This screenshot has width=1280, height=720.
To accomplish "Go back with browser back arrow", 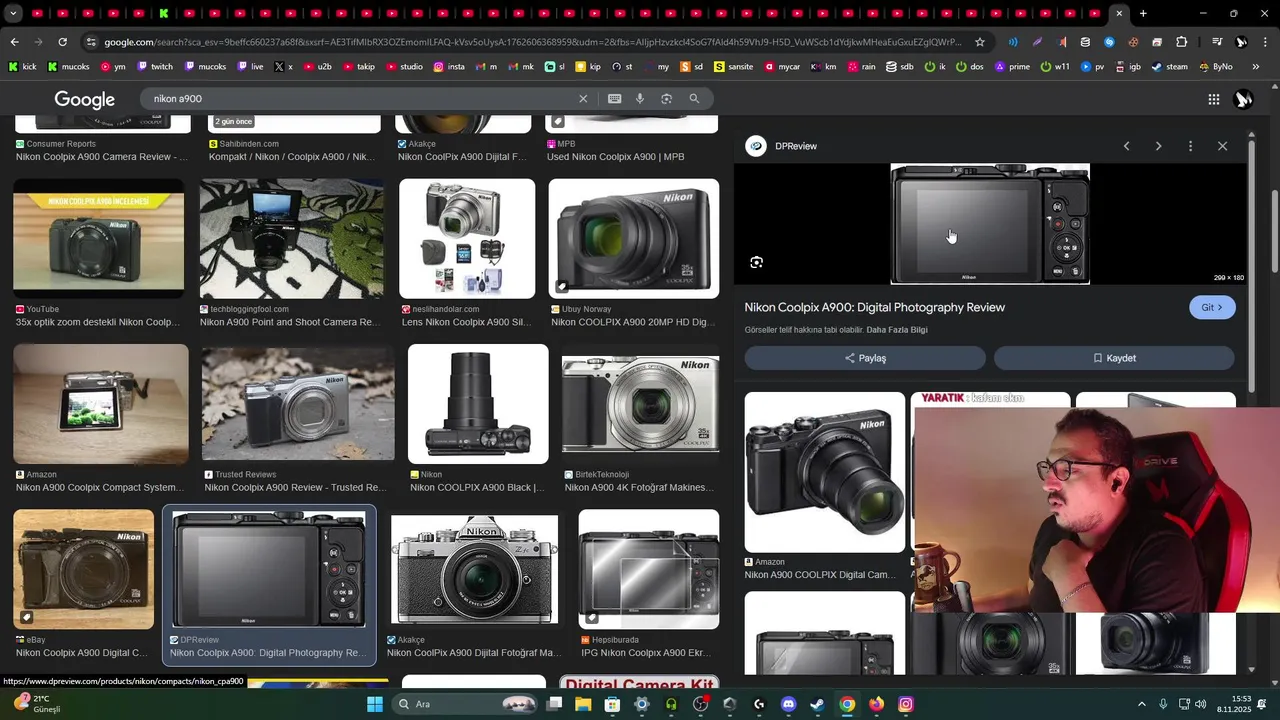I will point(14,42).
